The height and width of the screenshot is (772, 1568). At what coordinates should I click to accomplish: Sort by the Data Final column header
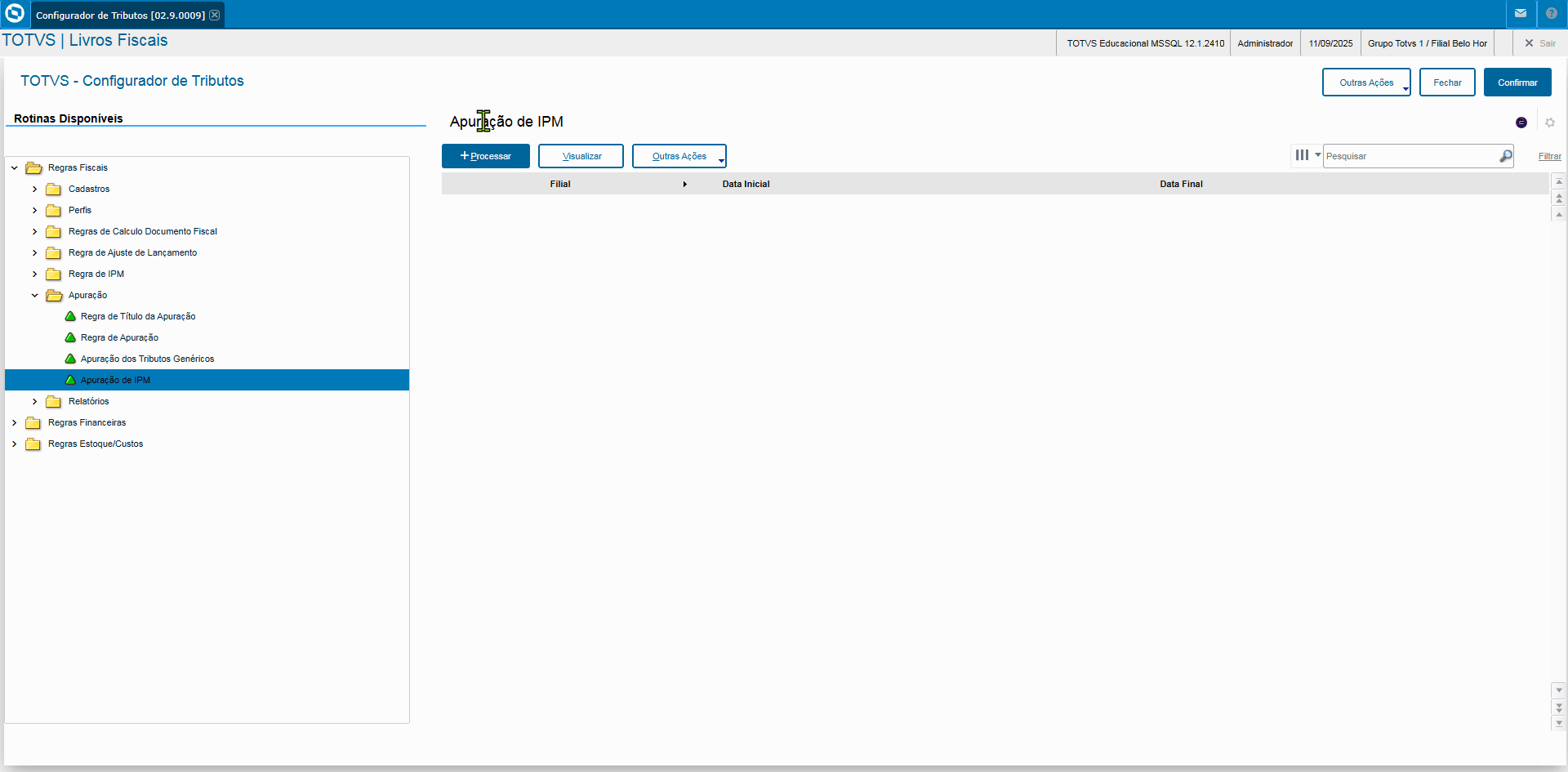1181,184
